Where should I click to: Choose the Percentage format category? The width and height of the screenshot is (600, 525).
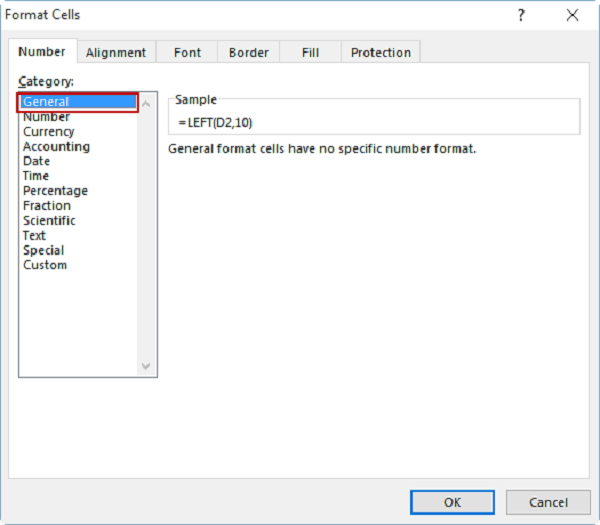point(55,191)
